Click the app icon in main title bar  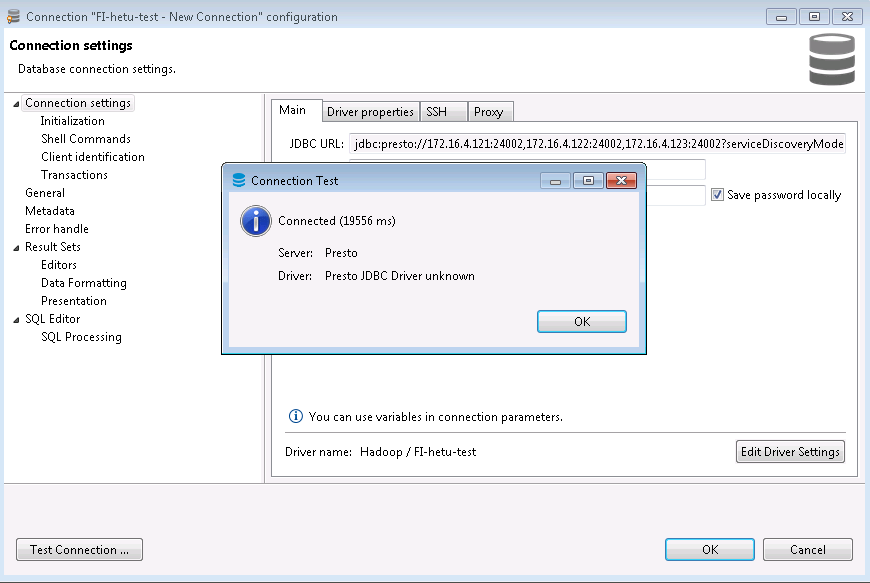click(13, 17)
